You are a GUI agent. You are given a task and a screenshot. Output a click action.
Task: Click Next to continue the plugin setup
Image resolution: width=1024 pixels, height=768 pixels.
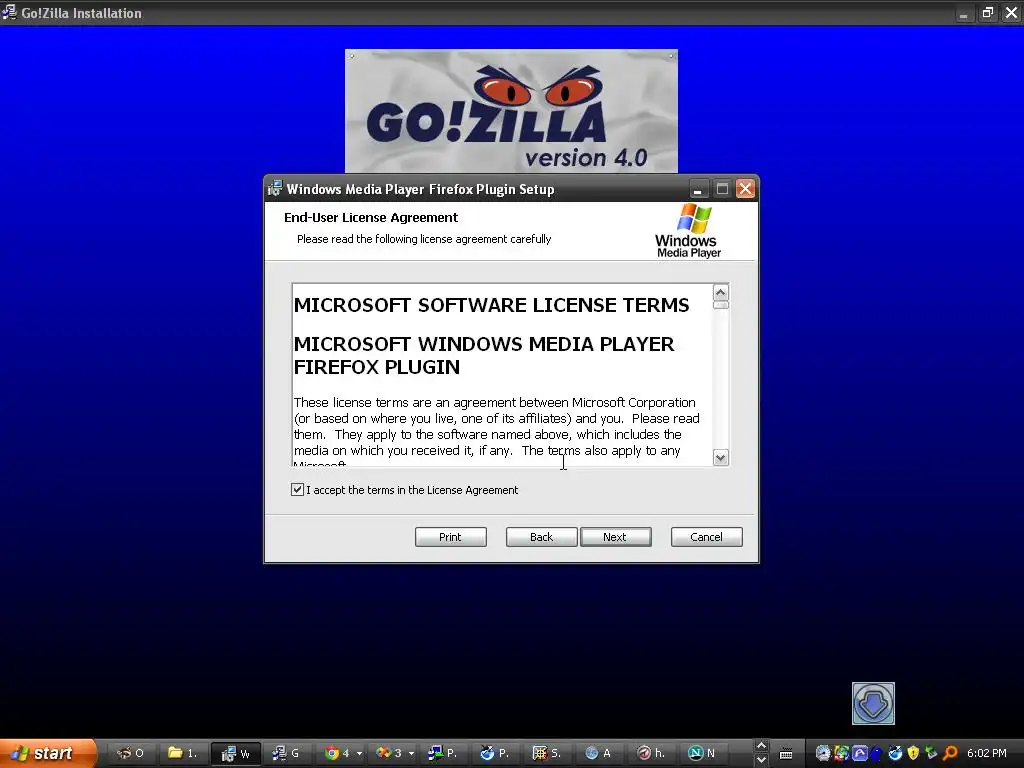[615, 537]
